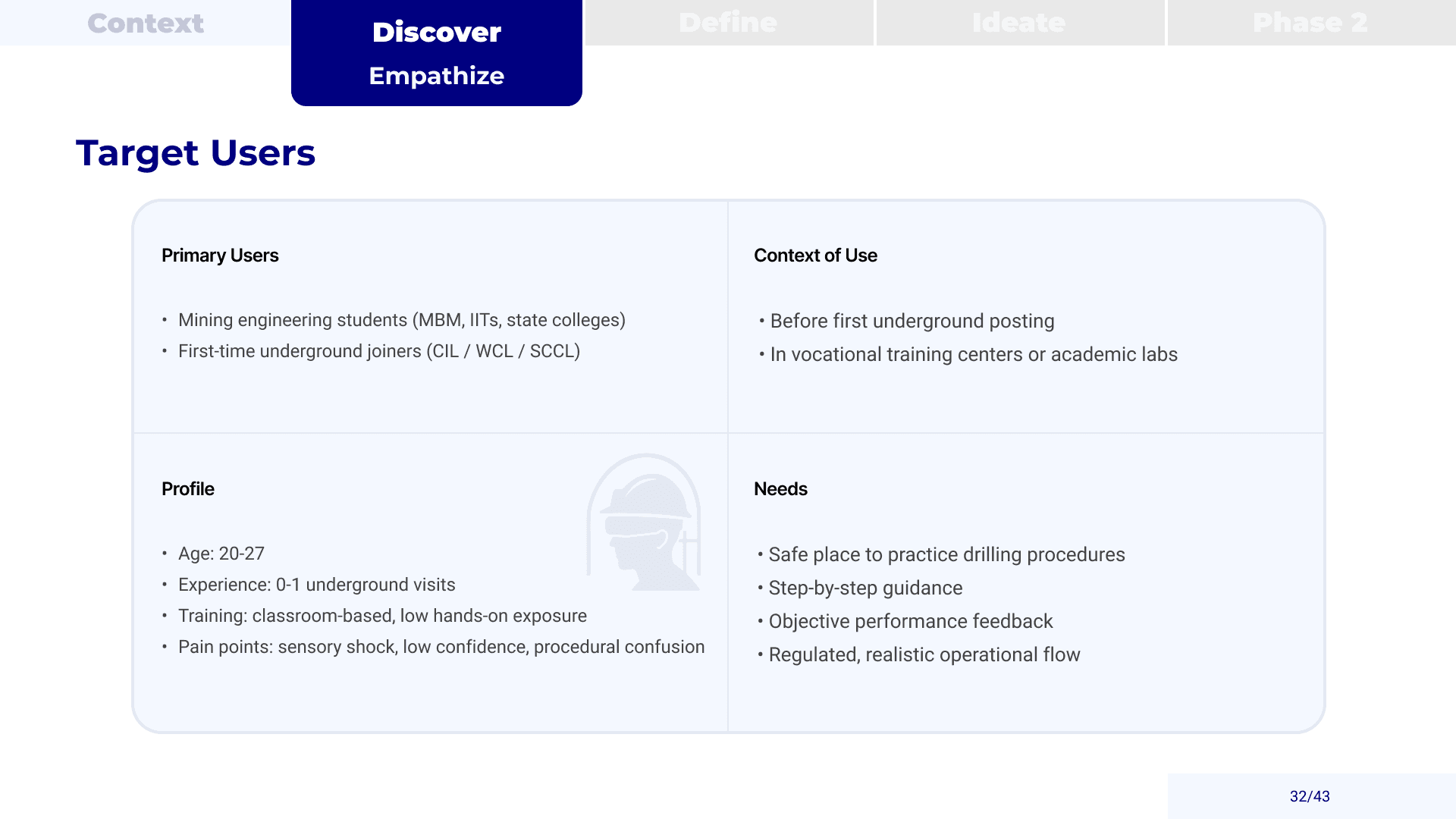Click the Context of Use heading
1456x819 pixels.
pyautogui.click(x=815, y=256)
